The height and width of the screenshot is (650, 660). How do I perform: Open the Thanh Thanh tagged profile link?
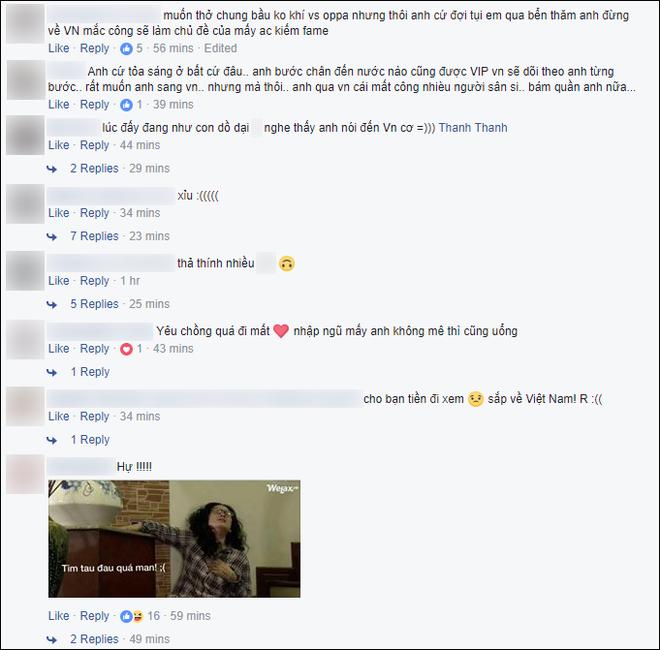(x=473, y=128)
